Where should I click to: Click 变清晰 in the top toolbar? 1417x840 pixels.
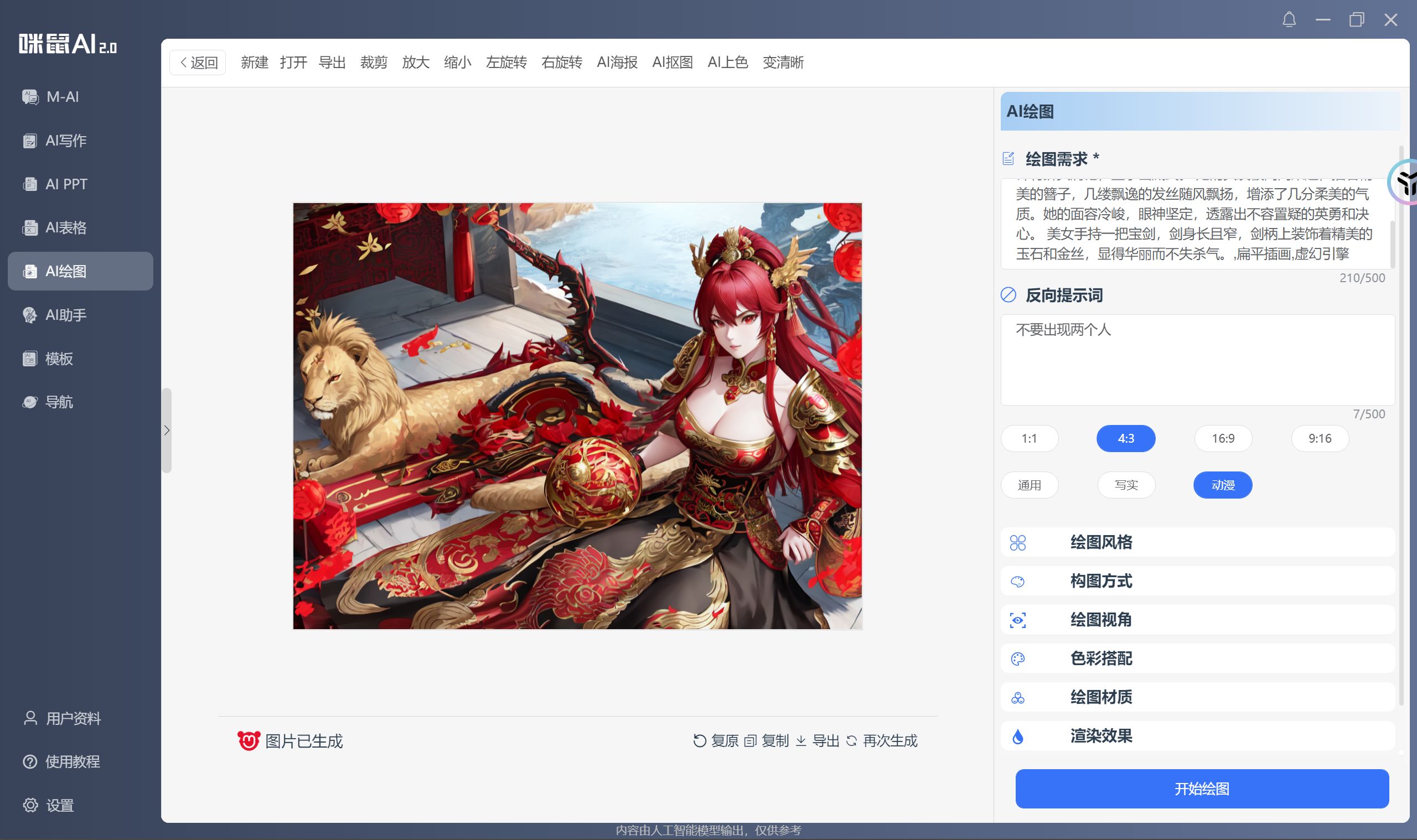[783, 63]
